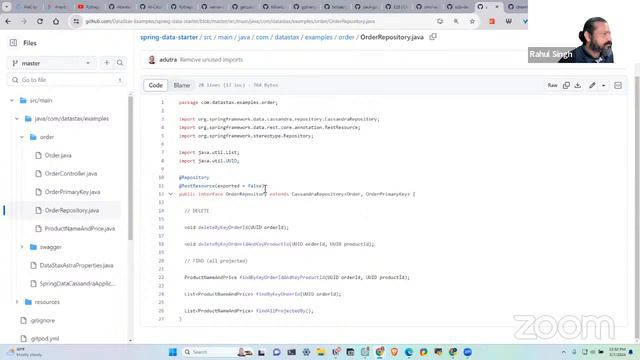
Task: Bookmark this page star icon
Action: pos(472,21)
